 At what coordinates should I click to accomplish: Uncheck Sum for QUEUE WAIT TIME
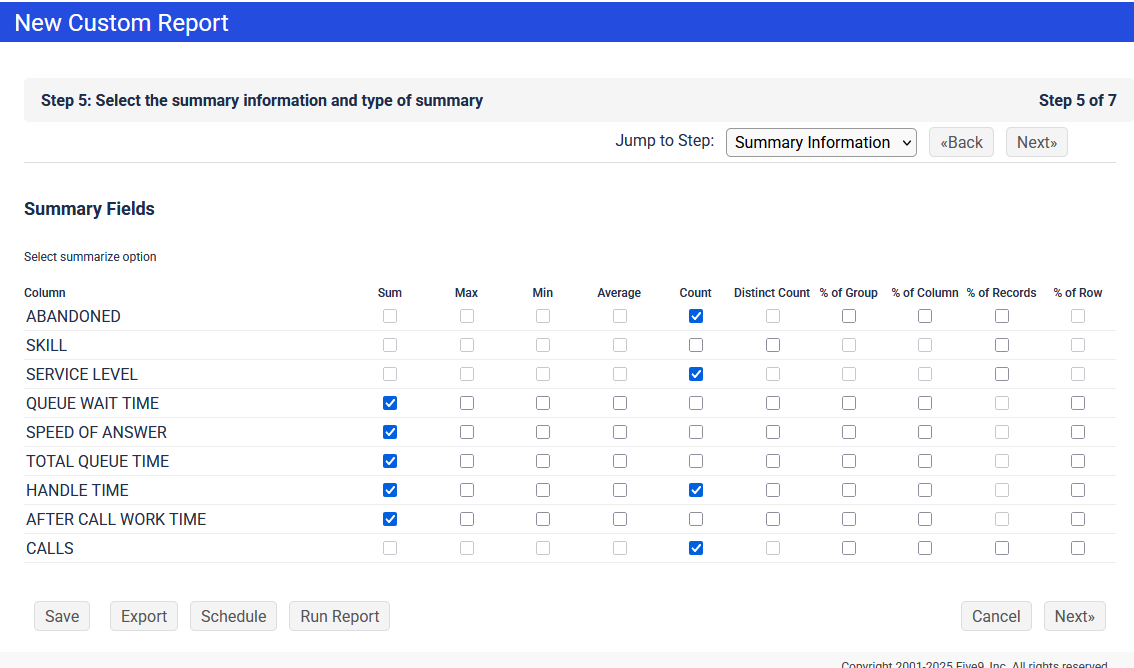point(390,403)
